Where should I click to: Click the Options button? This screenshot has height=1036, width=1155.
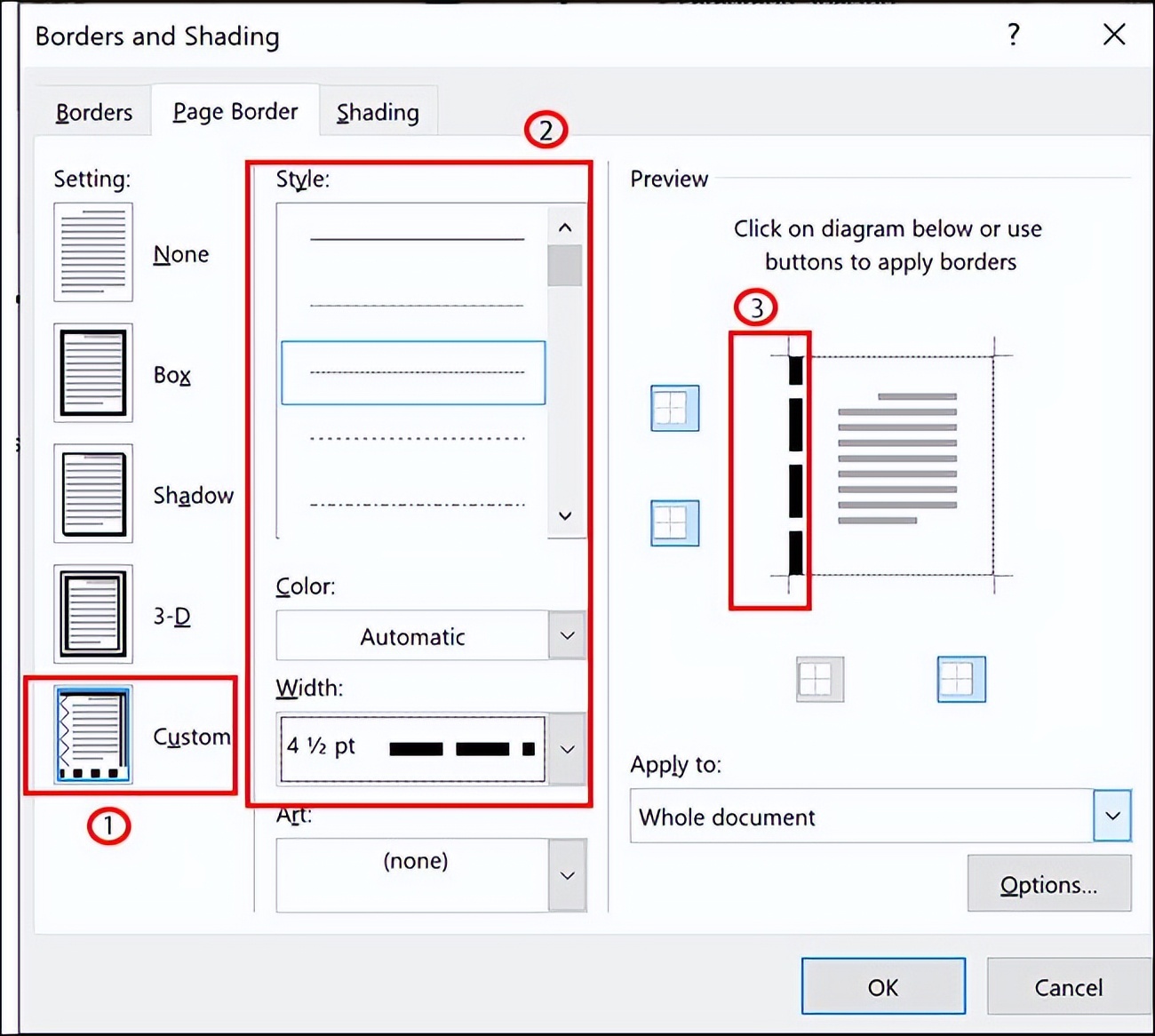[1049, 884]
